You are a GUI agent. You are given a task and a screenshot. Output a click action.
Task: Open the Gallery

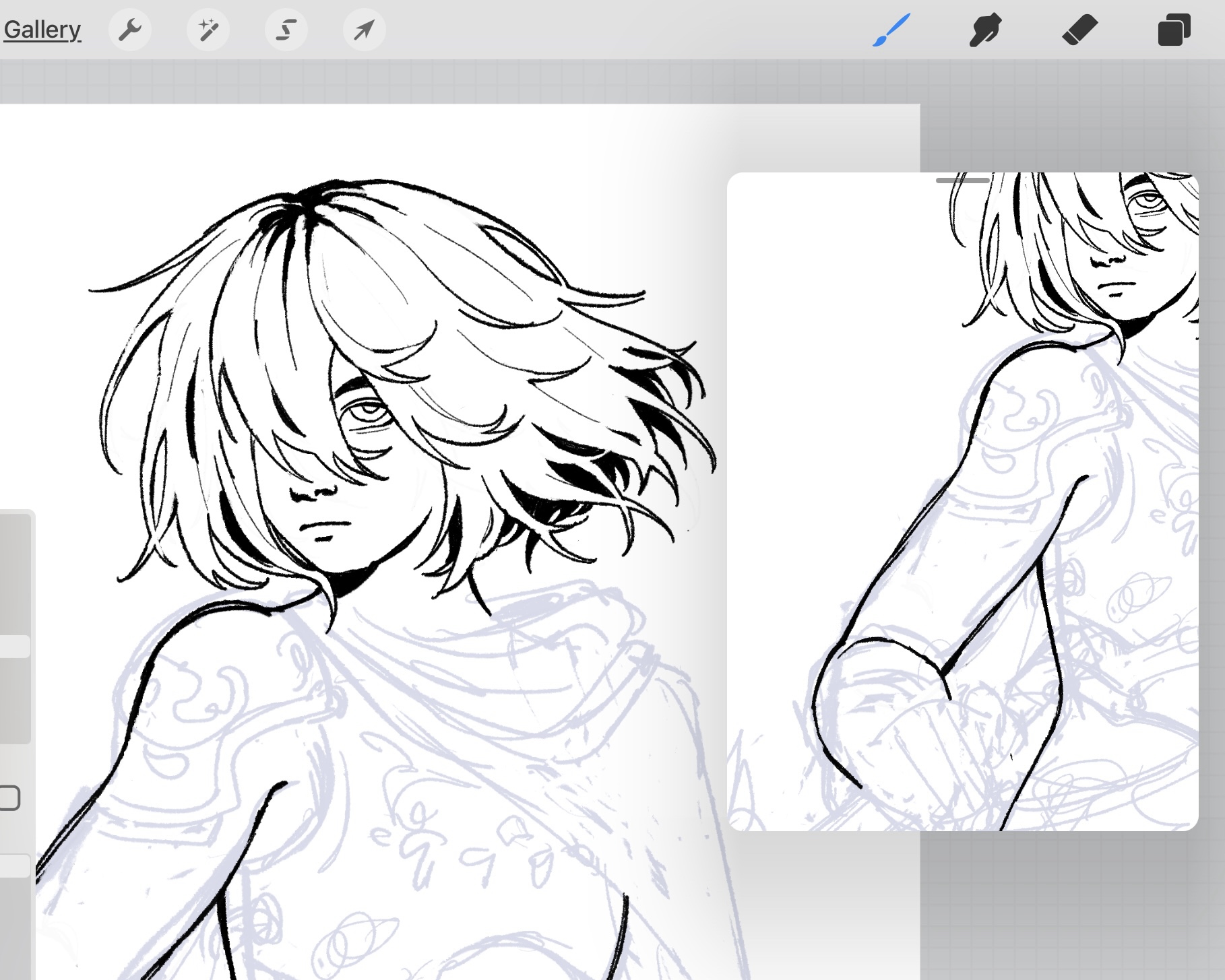pyautogui.click(x=42, y=30)
